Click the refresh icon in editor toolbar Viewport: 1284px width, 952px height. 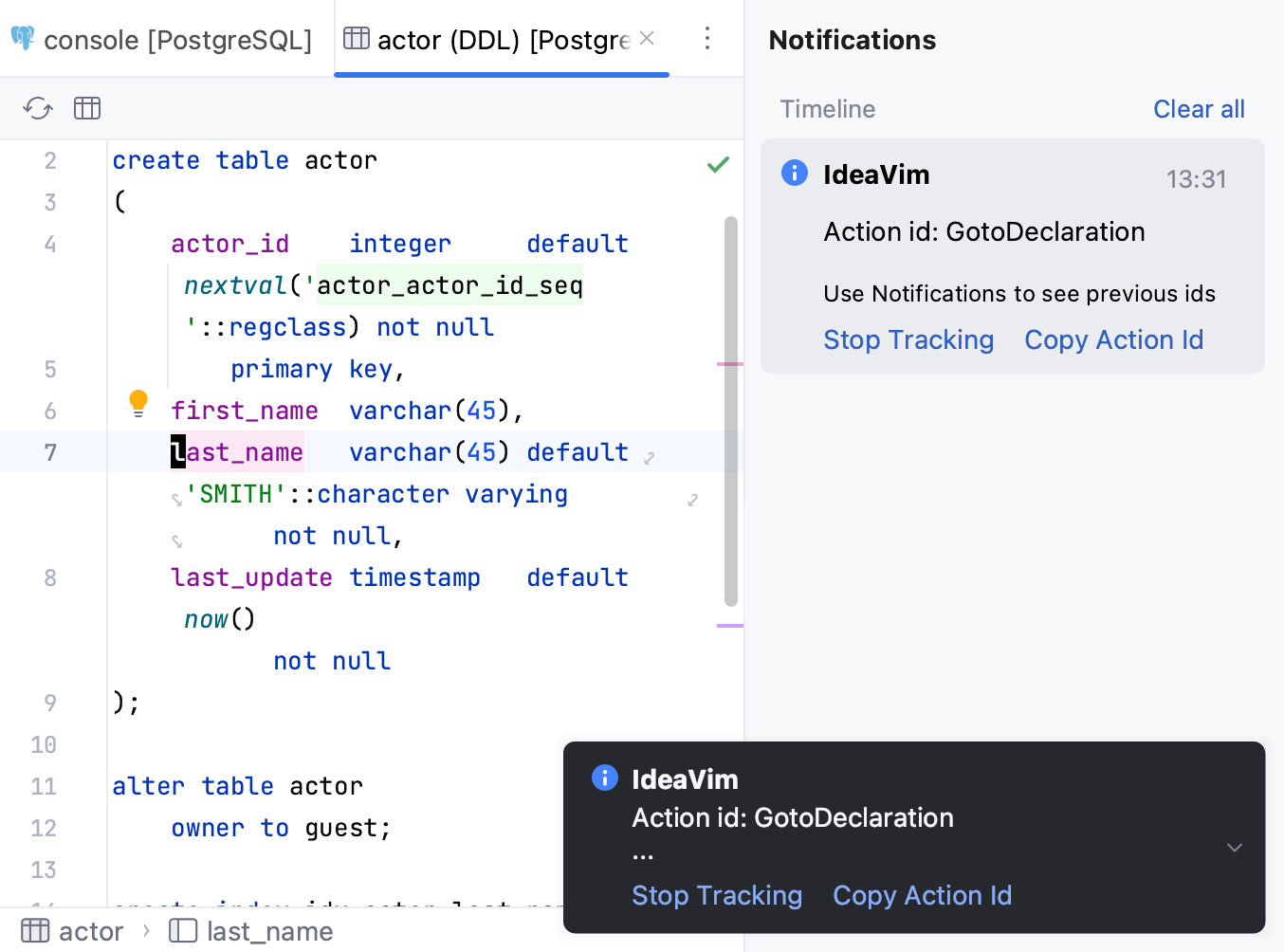click(37, 108)
